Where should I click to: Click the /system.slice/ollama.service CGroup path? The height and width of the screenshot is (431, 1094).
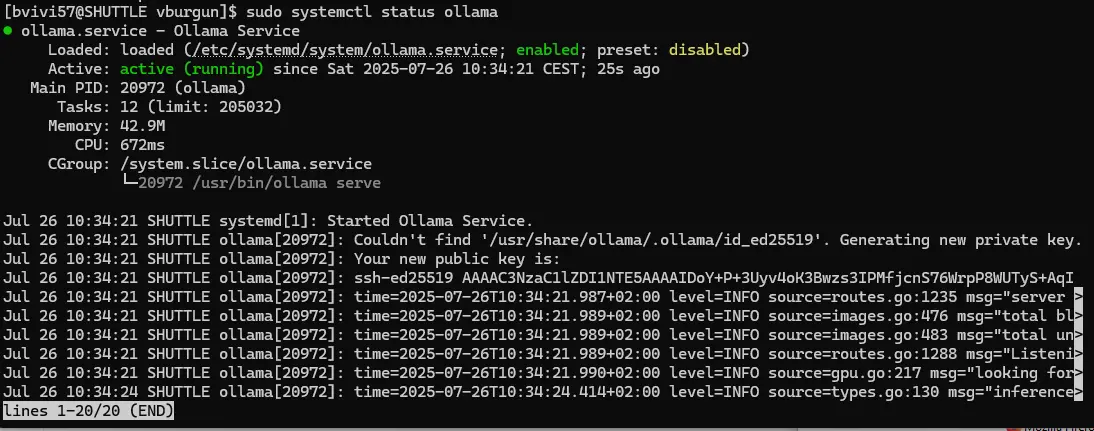pyautogui.click(x=246, y=165)
